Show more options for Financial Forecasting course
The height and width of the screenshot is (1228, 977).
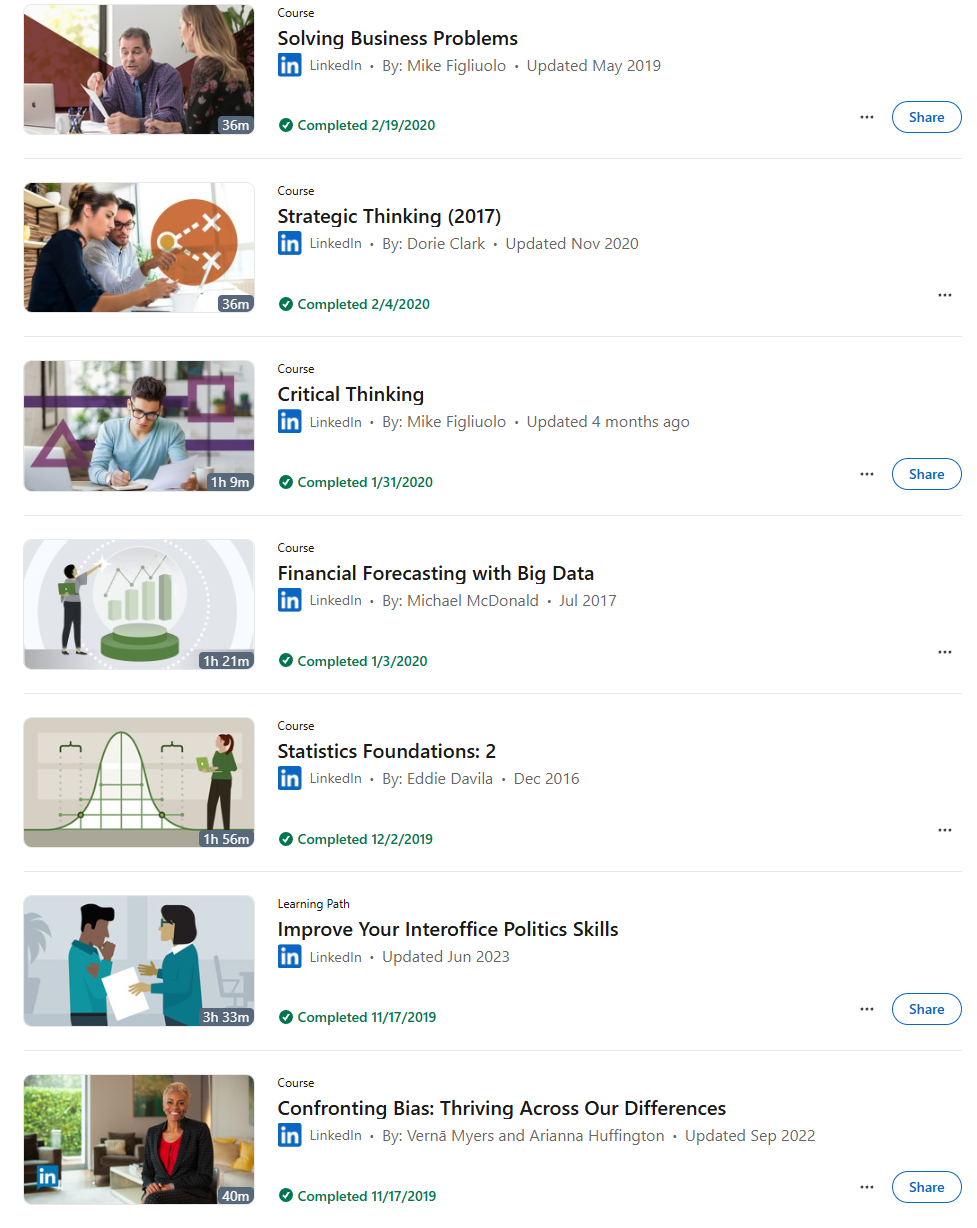(x=944, y=652)
